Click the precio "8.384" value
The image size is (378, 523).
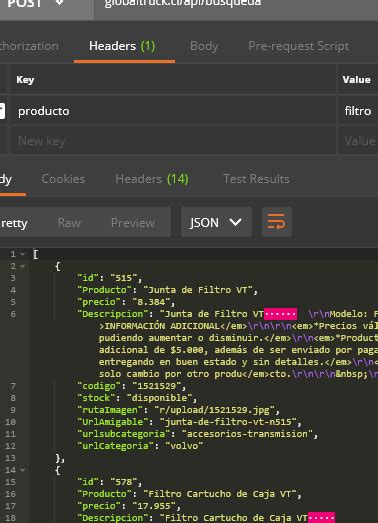pyautogui.click(x=151, y=302)
